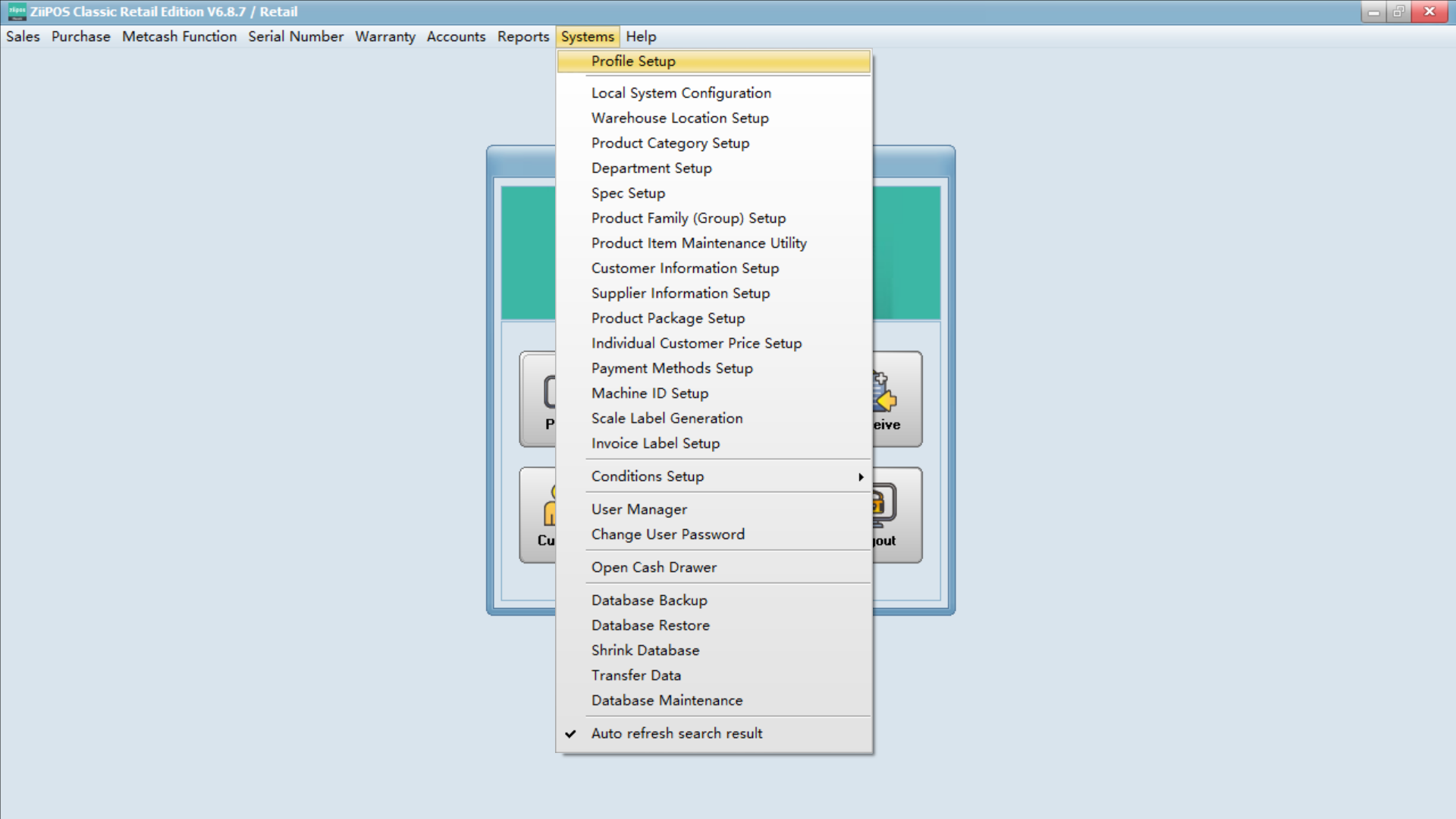
Task: Open the Metcash Function menu
Action: point(179,36)
